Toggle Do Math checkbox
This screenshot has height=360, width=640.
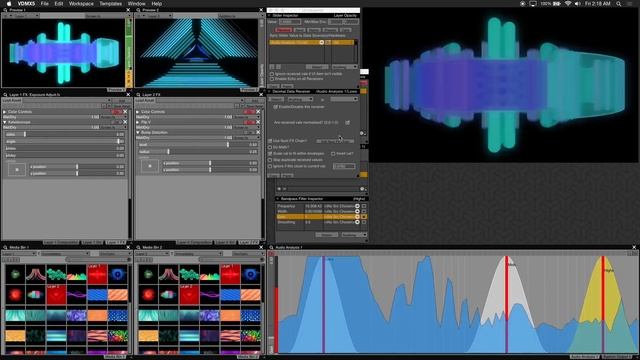(270, 147)
